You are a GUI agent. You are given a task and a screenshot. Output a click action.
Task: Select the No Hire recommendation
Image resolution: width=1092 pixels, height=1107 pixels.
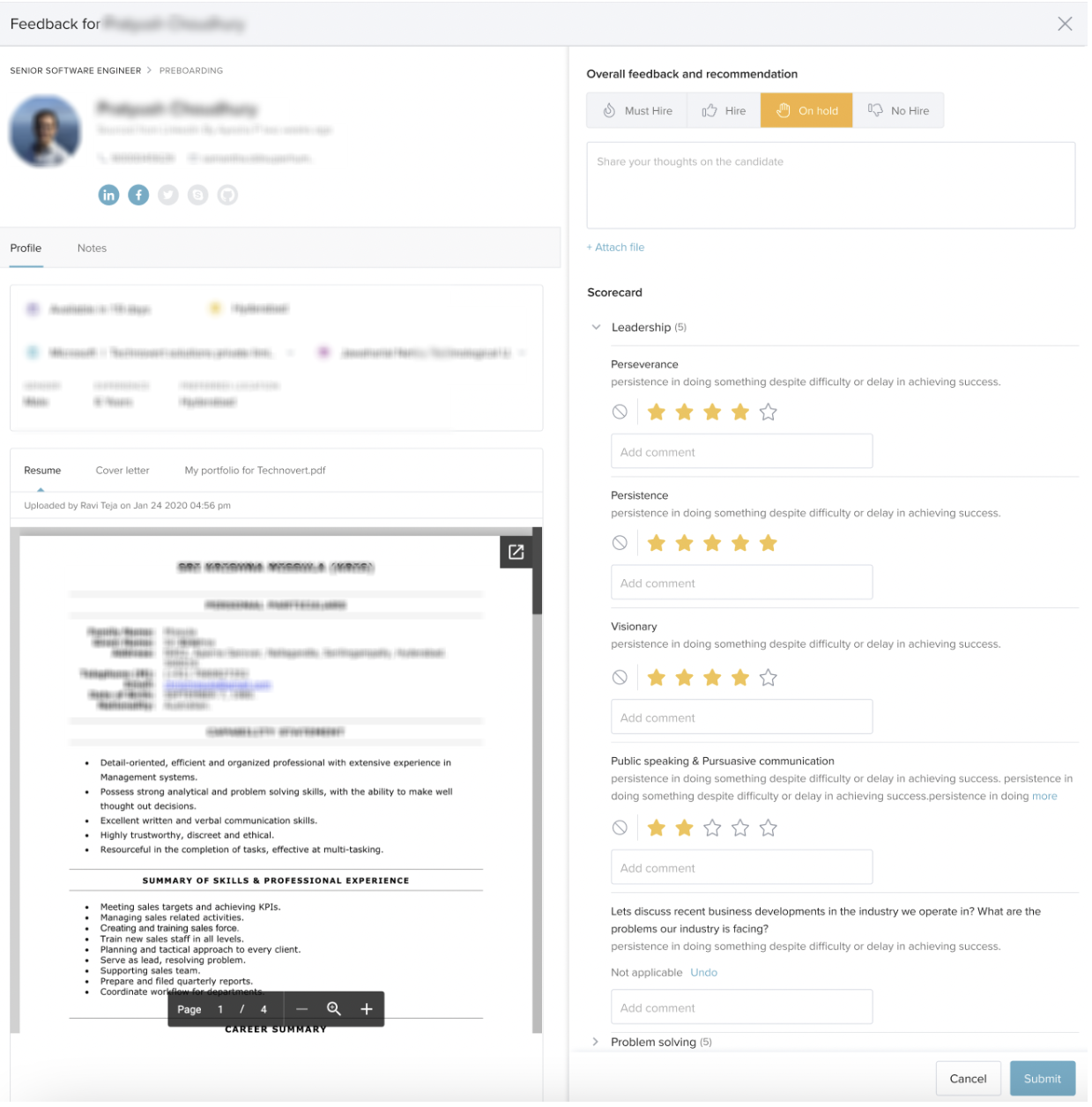coord(900,111)
